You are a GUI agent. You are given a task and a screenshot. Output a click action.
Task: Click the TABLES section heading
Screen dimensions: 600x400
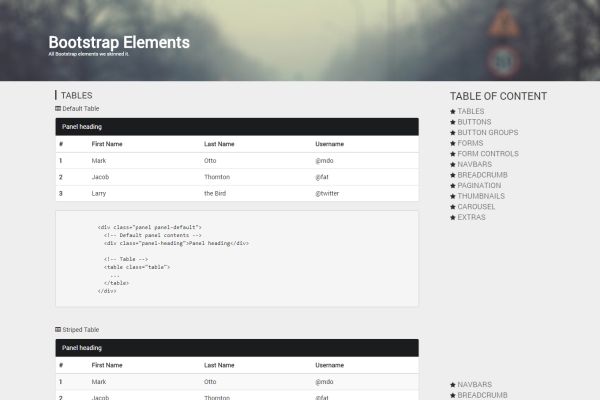[77, 95]
